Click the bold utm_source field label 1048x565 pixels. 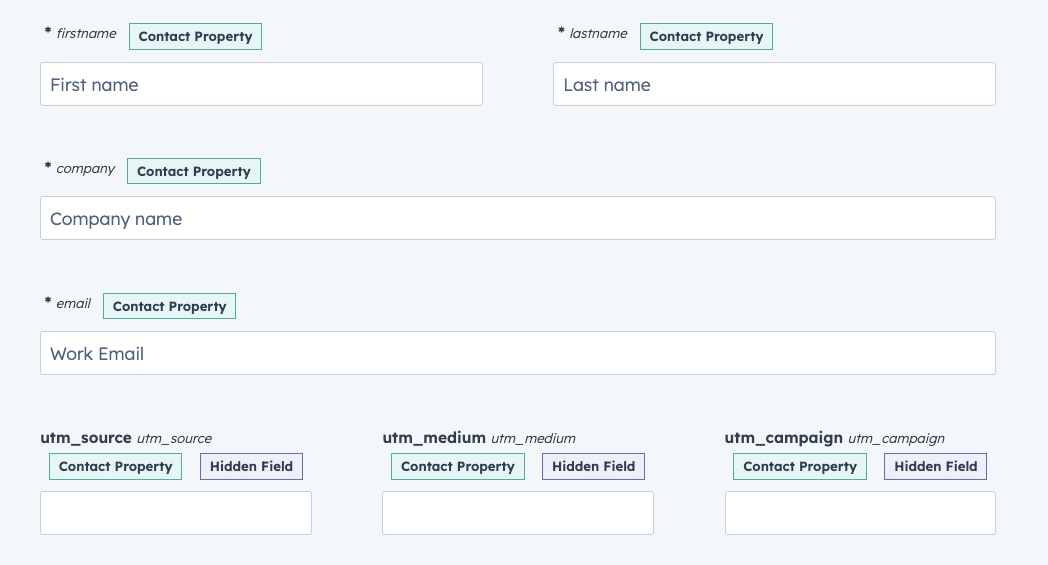coord(86,438)
